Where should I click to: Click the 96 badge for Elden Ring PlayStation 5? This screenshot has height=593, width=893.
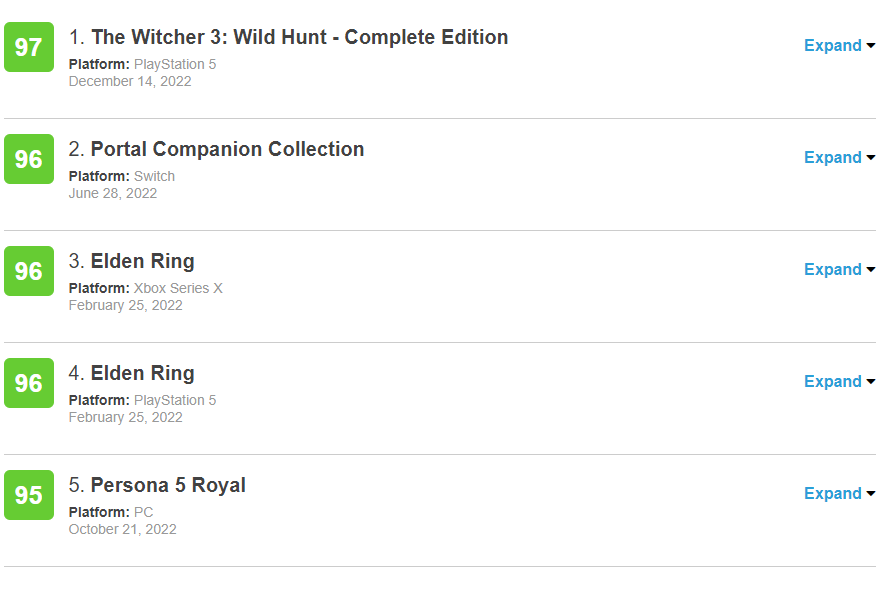coord(29,383)
